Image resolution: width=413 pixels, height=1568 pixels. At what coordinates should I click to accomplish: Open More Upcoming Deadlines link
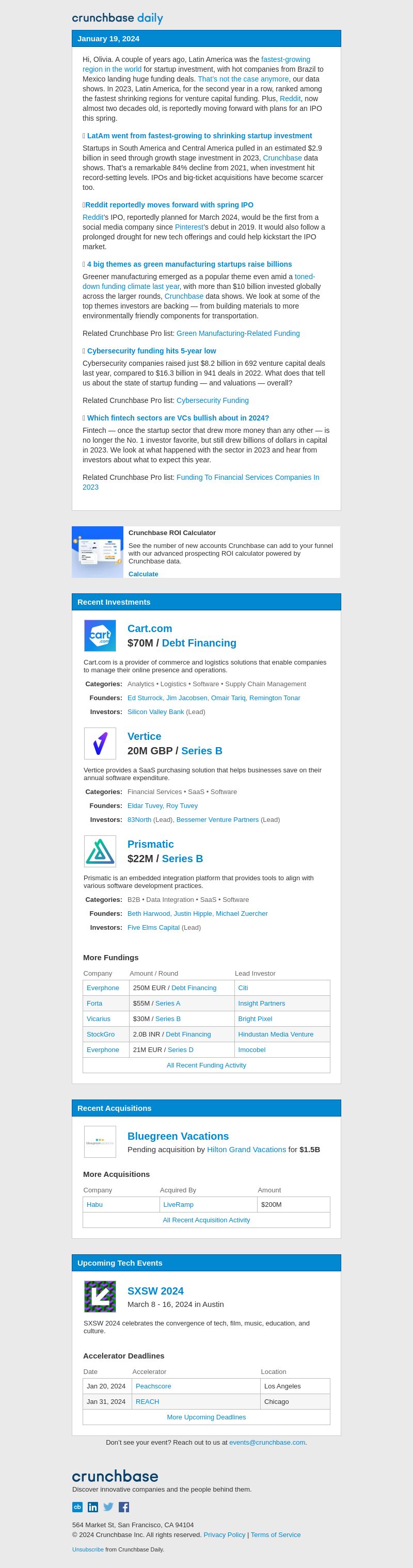click(x=206, y=1417)
